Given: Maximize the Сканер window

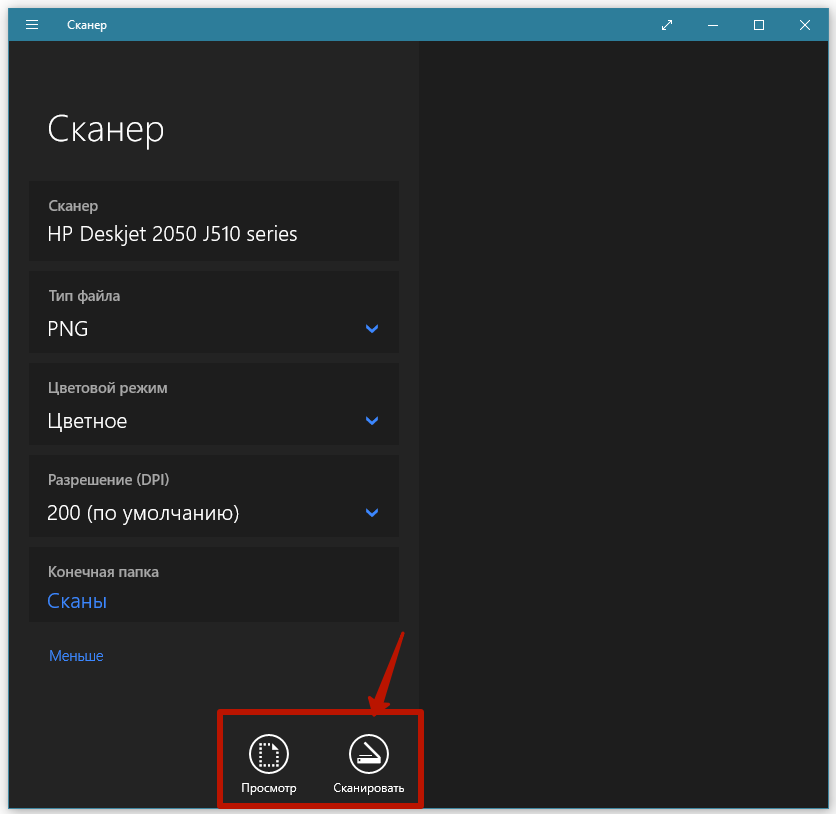Looking at the screenshot, I should pyautogui.click(x=759, y=25).
